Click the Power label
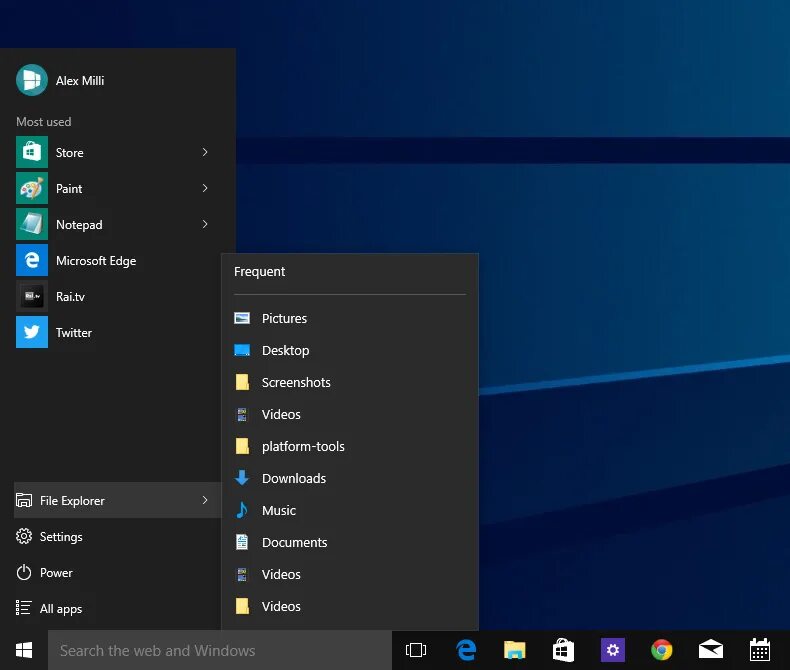This screenshot has width=790, height=670. click(56, 573)
